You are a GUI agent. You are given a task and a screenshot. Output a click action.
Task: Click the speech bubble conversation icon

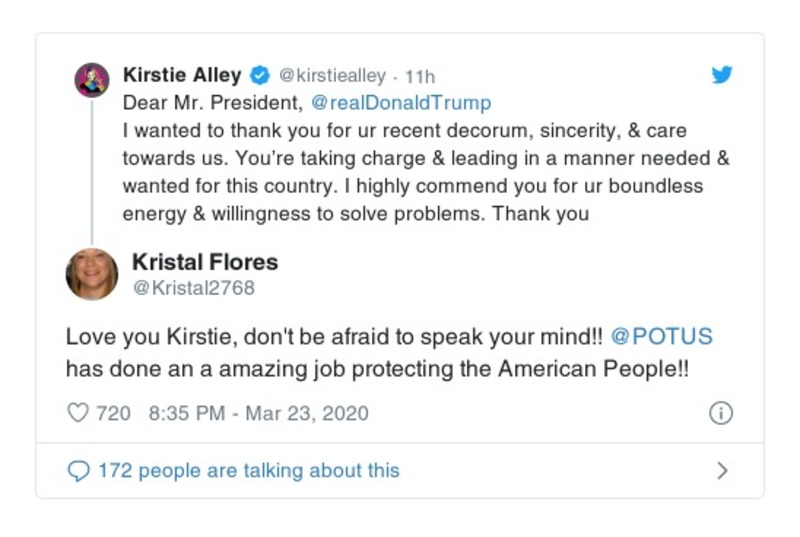point(78,470)
